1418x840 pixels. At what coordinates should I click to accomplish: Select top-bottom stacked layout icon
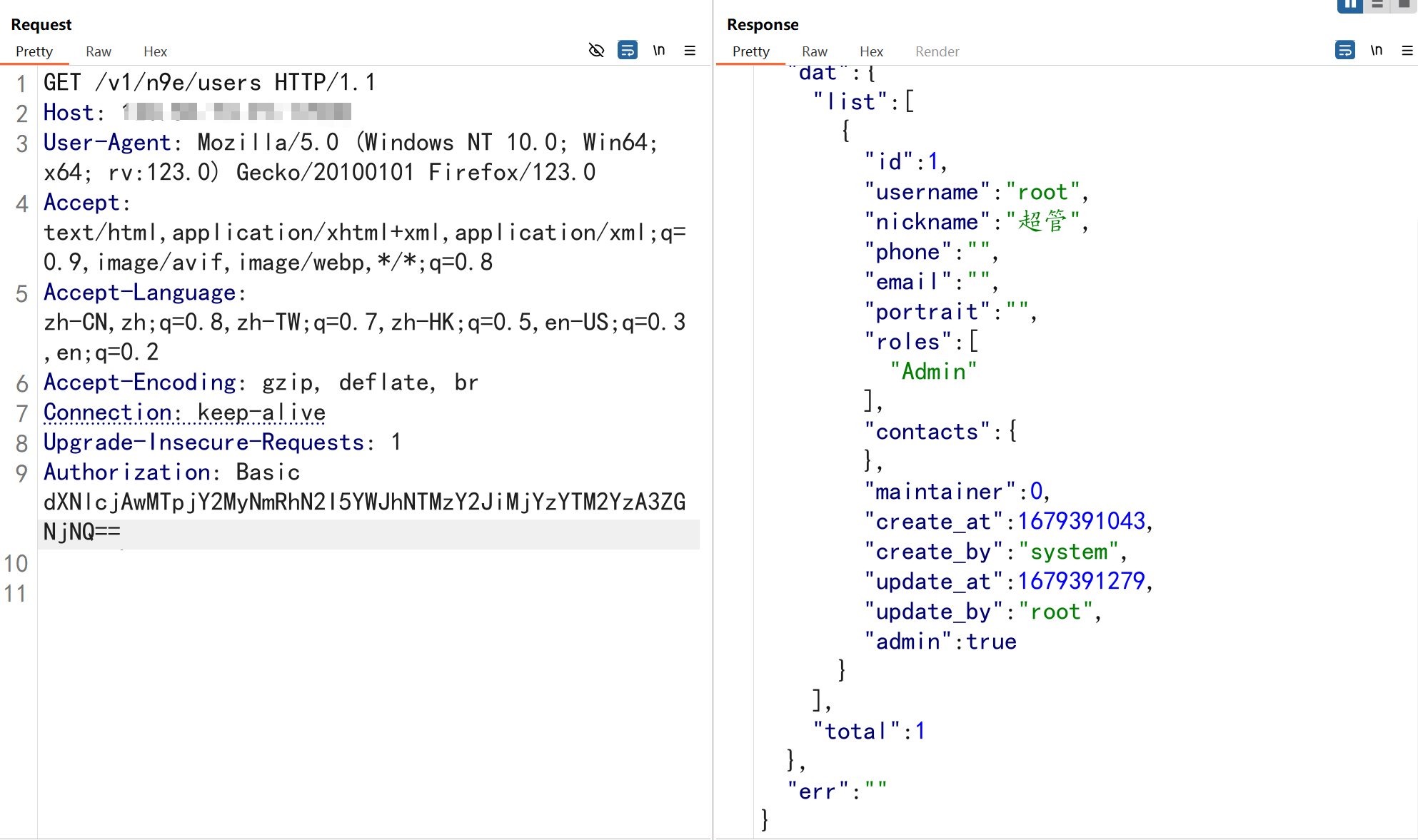coord(1377,5)
